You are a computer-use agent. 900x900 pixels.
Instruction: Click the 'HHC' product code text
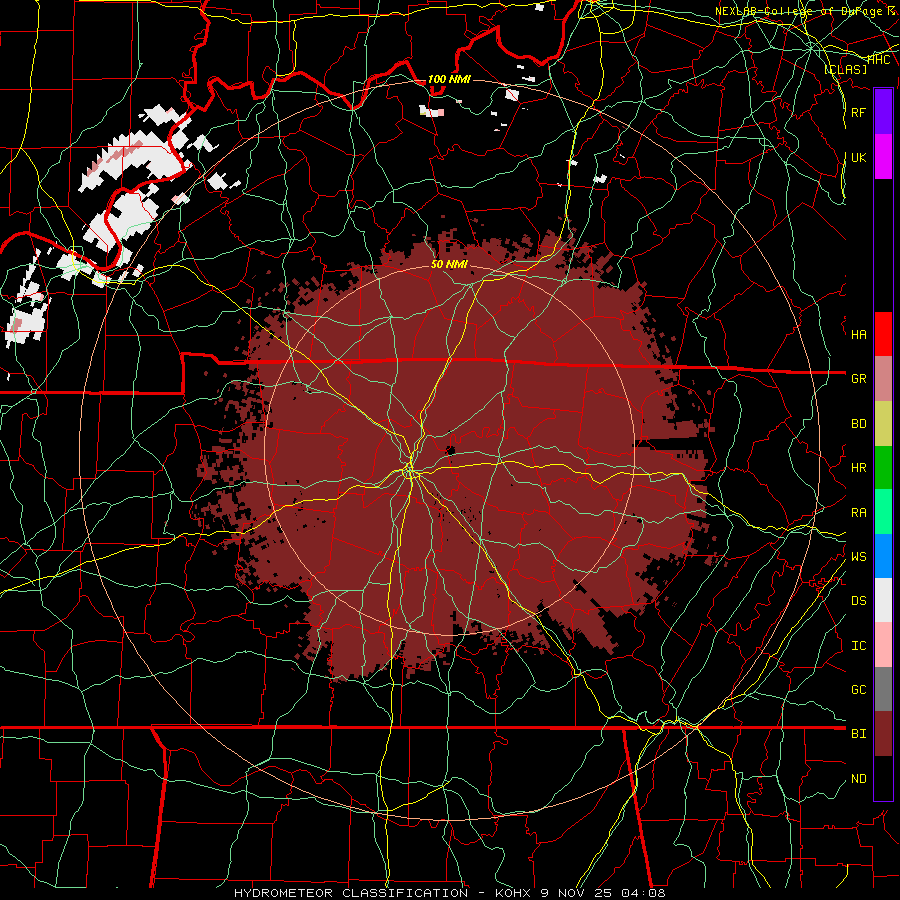click(878, 59)
